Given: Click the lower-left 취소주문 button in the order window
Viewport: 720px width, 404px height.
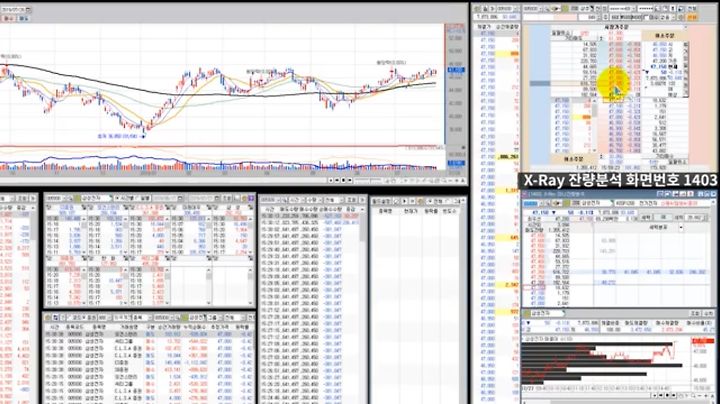Looking at the screenshot, I should (574, 159).
